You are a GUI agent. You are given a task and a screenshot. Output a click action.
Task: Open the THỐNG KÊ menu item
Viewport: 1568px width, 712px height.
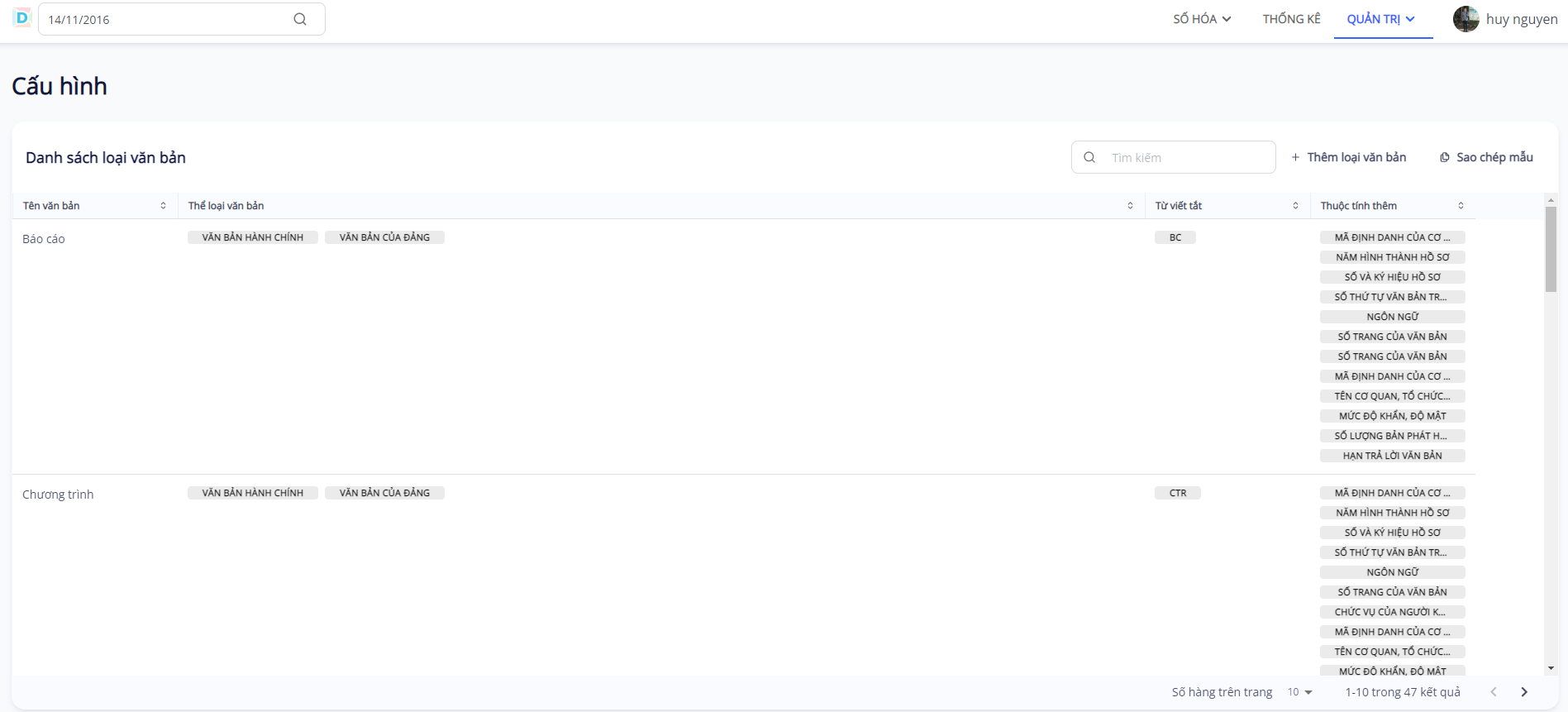pos(1291,19)
